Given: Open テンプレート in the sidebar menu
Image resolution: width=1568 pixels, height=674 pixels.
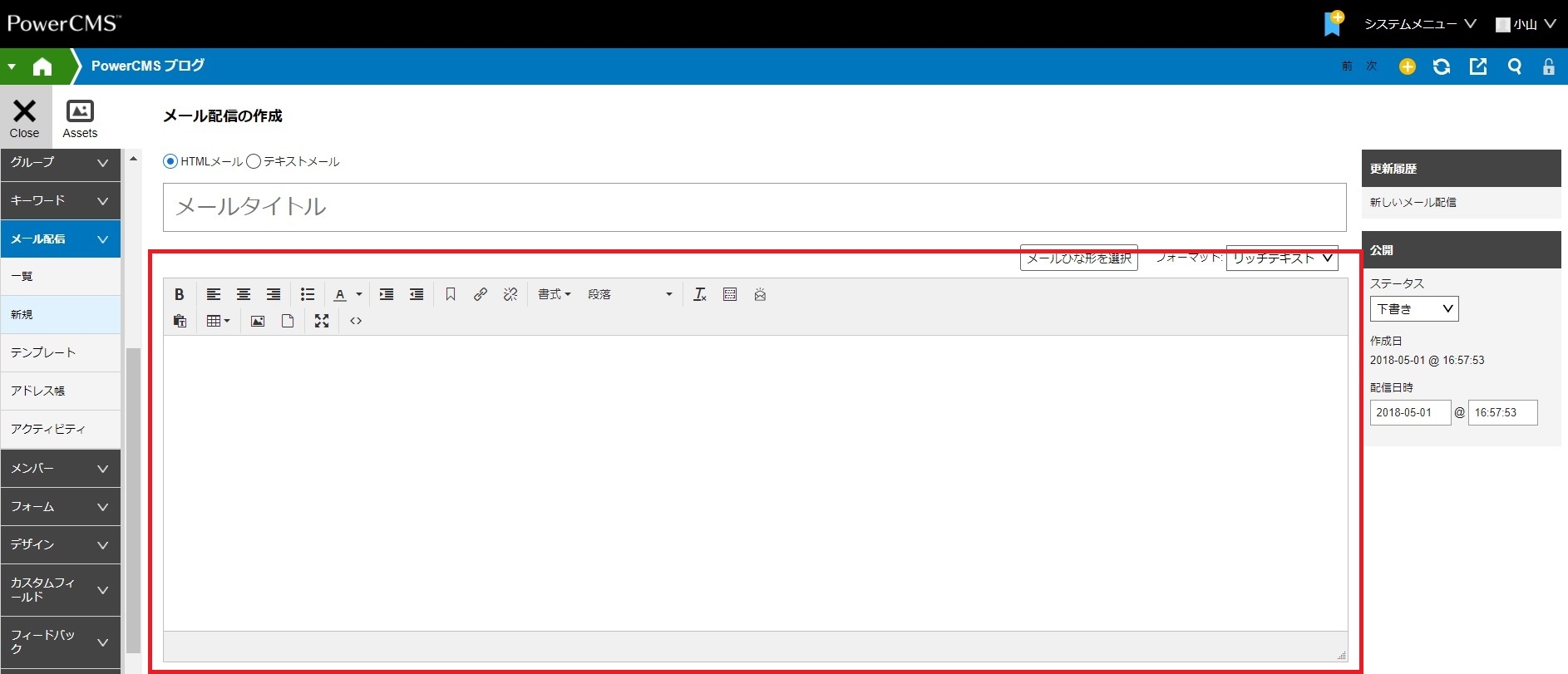Looking at the screenshot, I should coord(61,352).
